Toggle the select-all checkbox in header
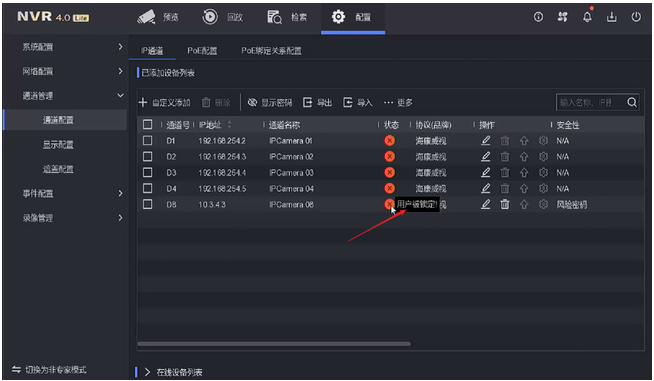The image size is (654, 381). [147, 124]
